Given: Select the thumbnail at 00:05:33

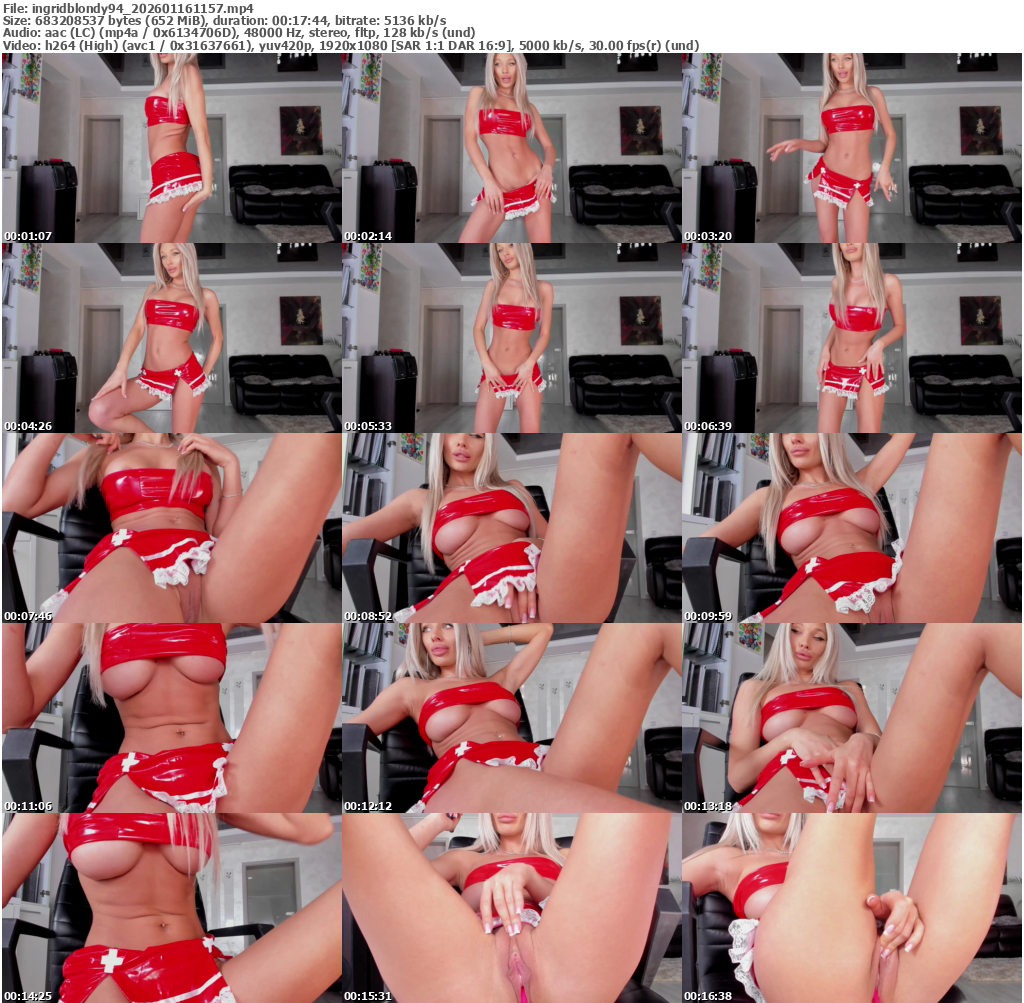Looking at the screenshot, I should (x=511, y=338).
